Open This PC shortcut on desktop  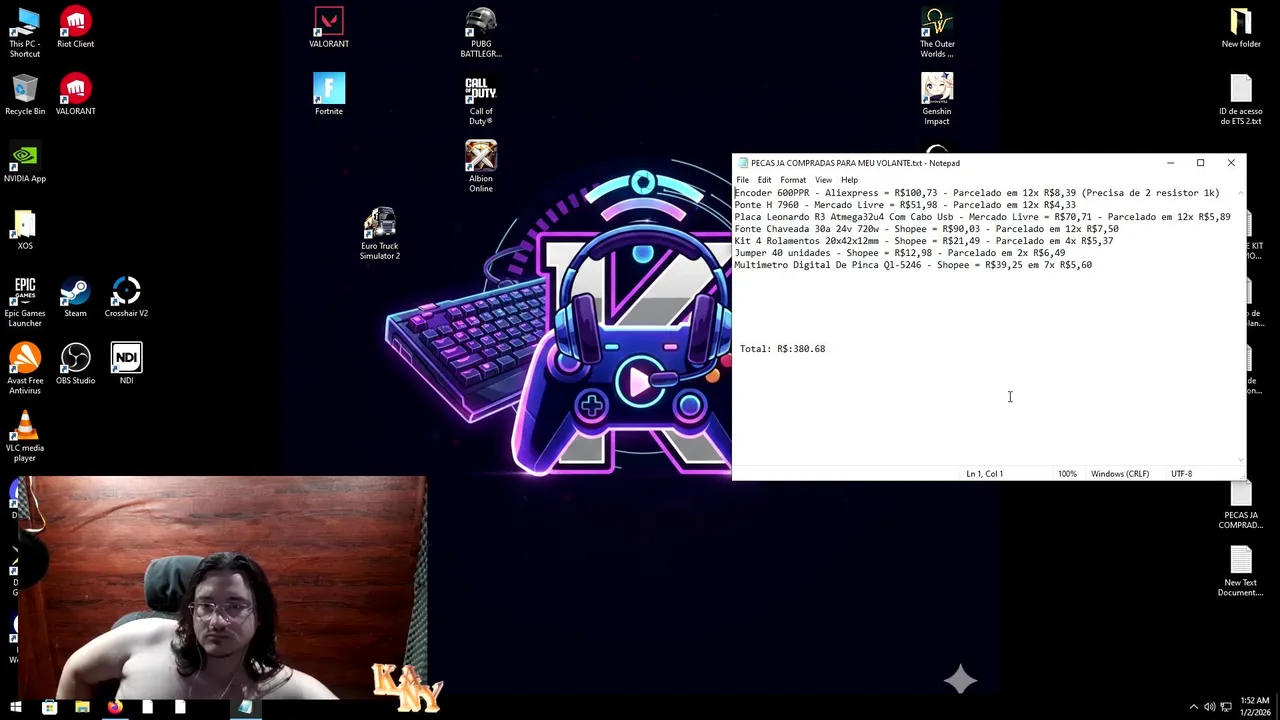pos(25,32)
